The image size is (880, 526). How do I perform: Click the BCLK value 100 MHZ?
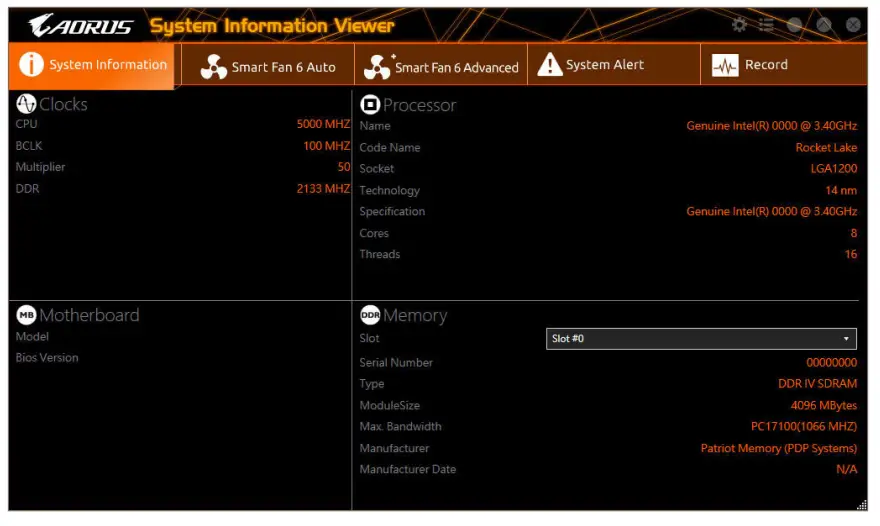coord(327,145)
